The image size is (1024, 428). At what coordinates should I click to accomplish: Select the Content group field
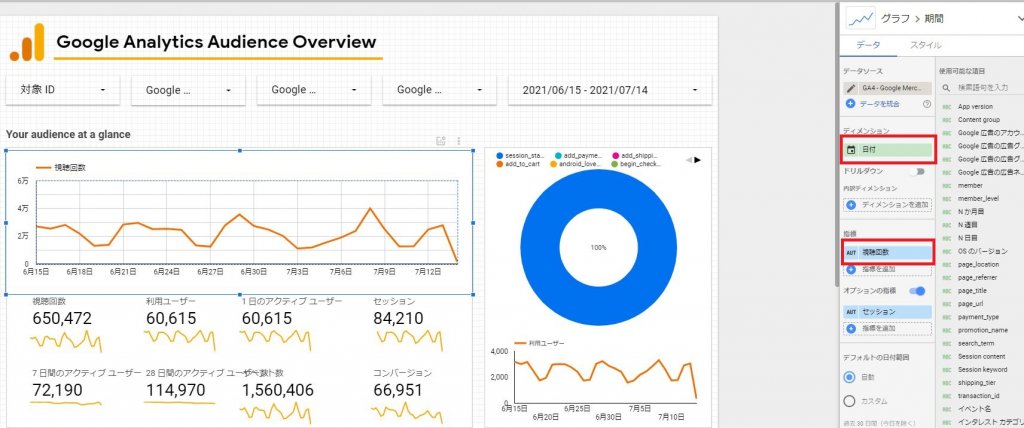979,120
